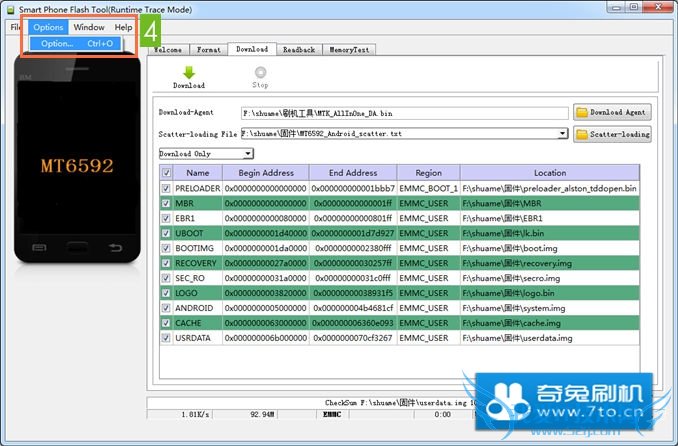
Task: Toggle the USRDATA partition checkbox
Action: pyautogui.click(x=166, y=338)
